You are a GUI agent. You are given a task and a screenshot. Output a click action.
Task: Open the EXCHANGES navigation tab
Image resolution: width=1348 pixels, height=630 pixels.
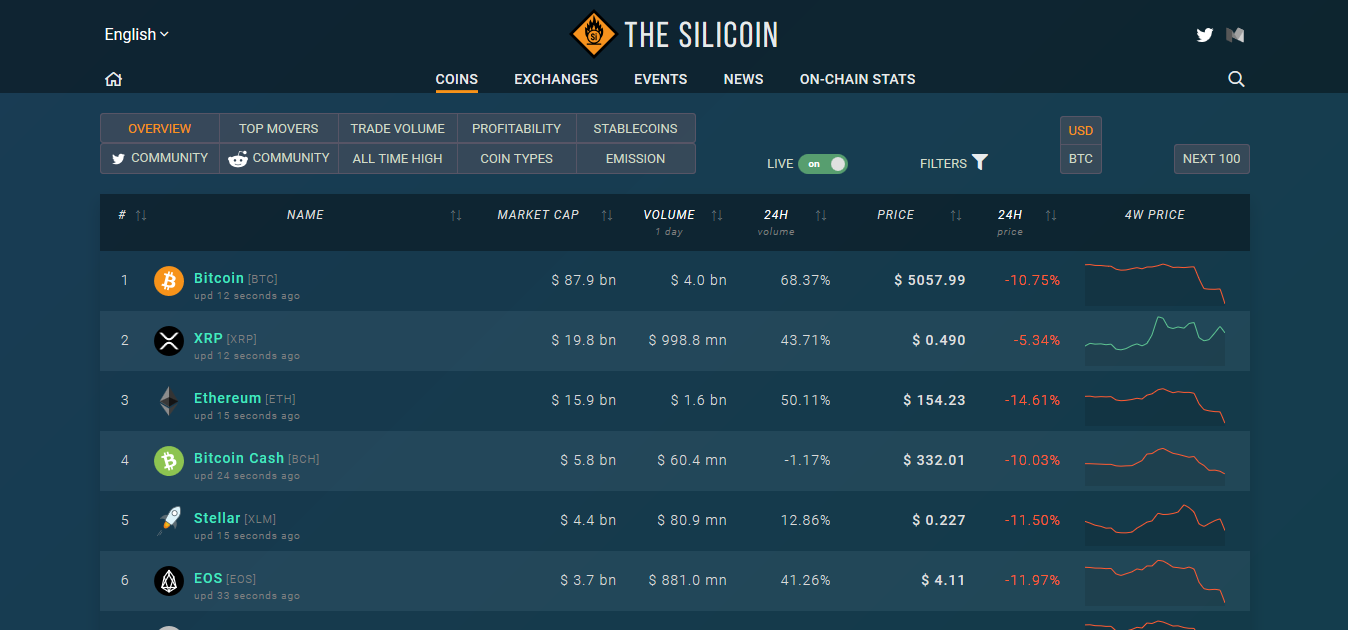coord(556,79)
